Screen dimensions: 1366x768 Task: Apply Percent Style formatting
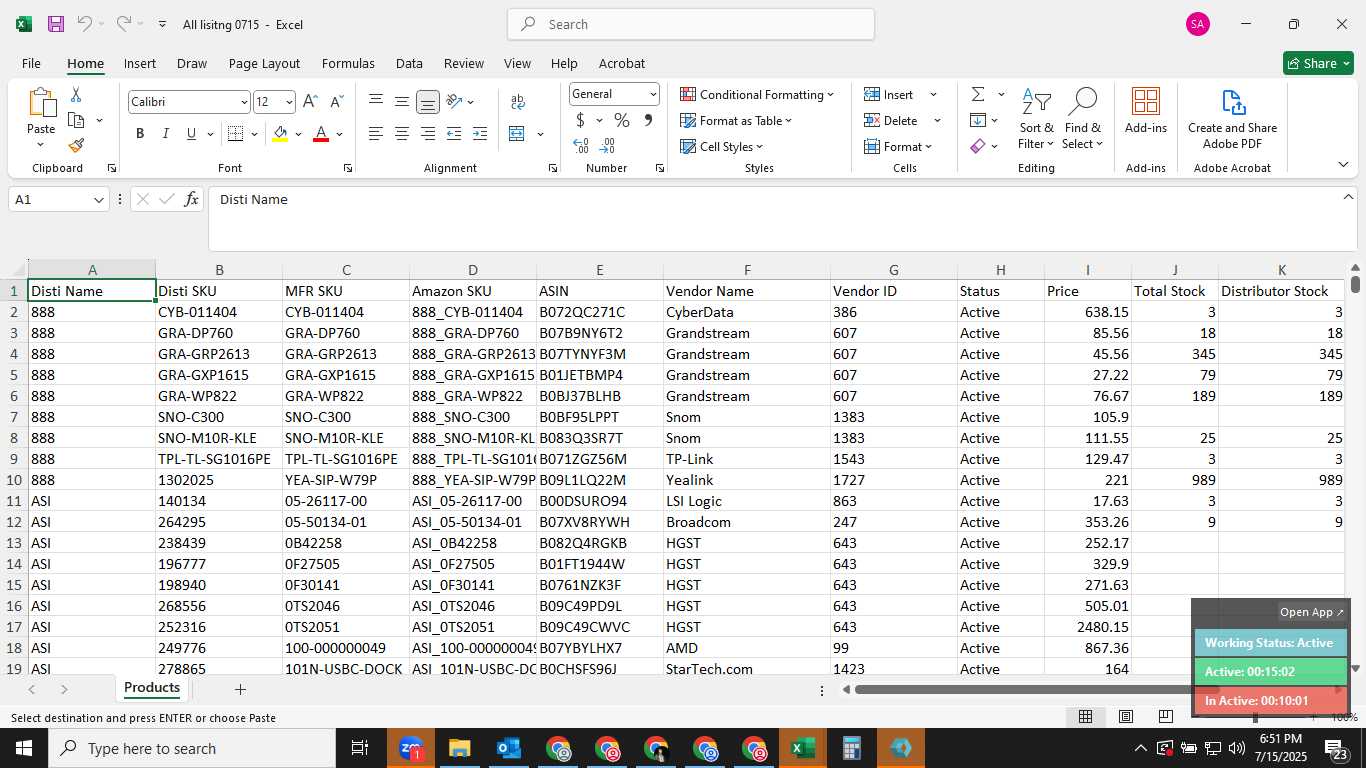pyautogui.click(x=622, y=120)
